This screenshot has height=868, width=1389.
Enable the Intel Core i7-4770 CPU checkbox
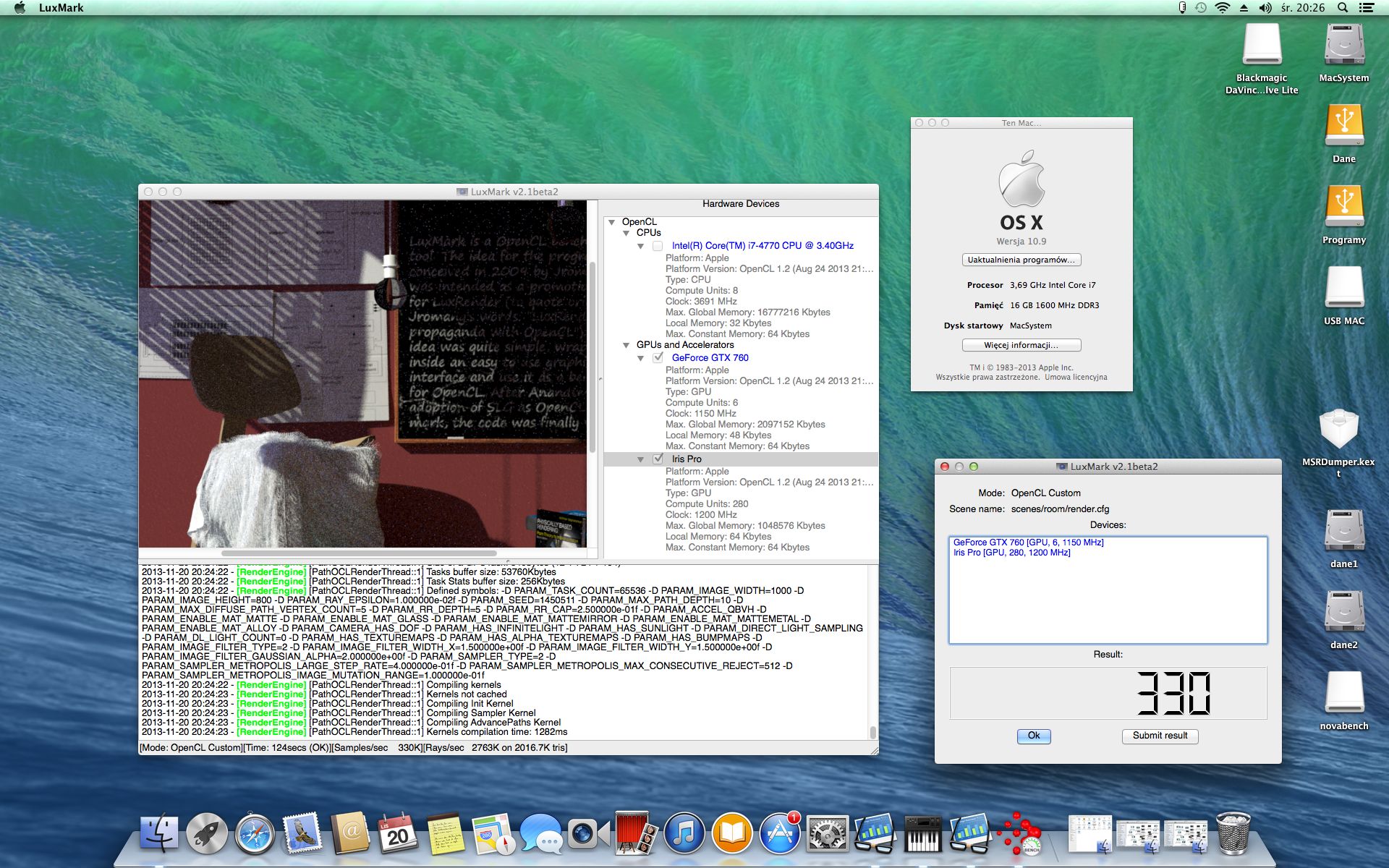[658, 246]
